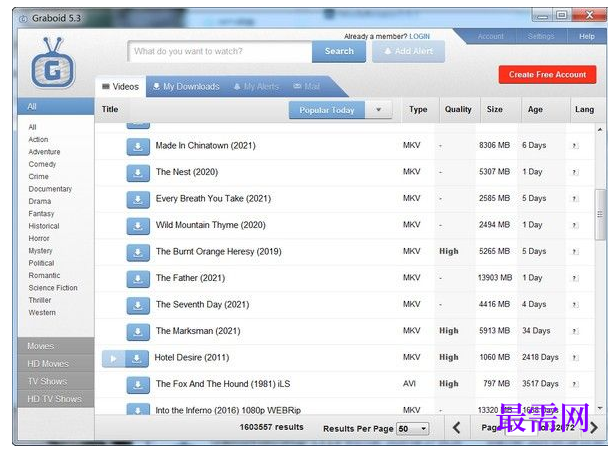Open the Account menu
608x449 pixels.
coord(491,36)
